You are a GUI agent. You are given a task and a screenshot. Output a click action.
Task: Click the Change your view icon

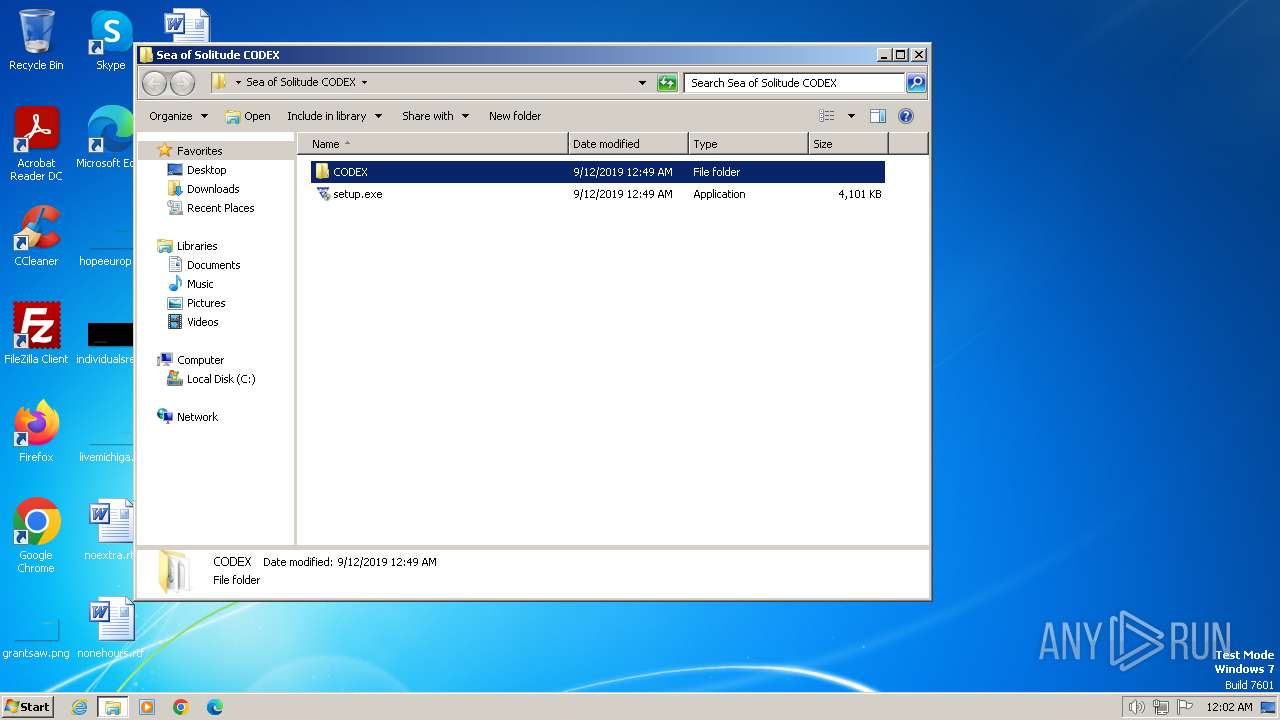tap(826, 116)
